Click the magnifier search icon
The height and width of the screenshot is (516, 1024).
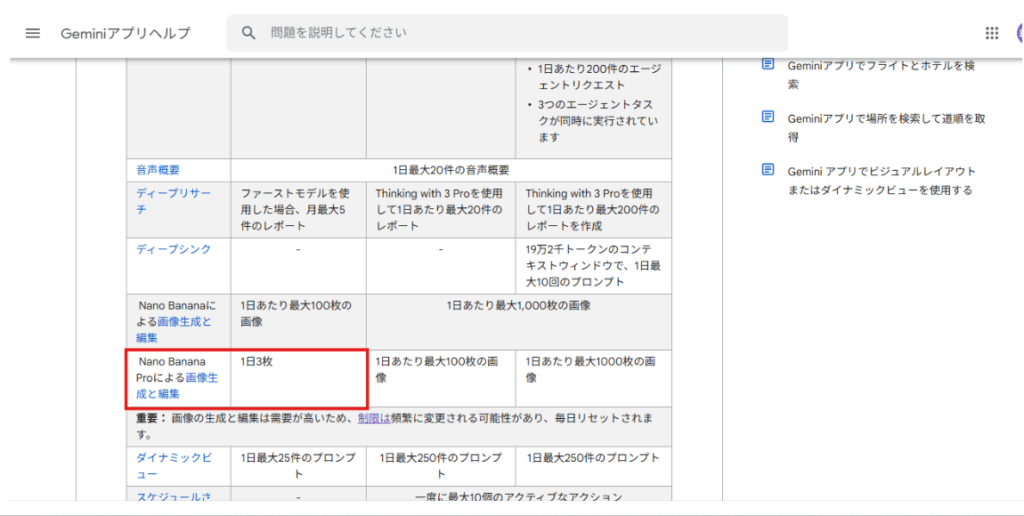click(x=249, y=33)
